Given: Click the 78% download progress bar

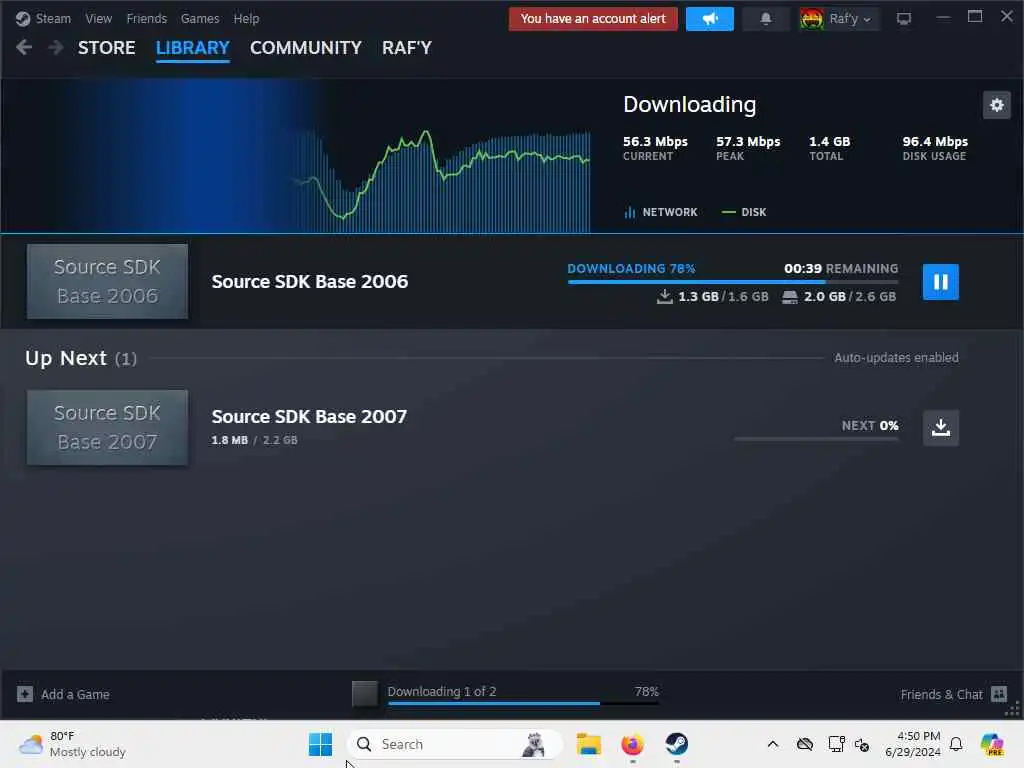Looking at the screenshot, I should 733,281.
